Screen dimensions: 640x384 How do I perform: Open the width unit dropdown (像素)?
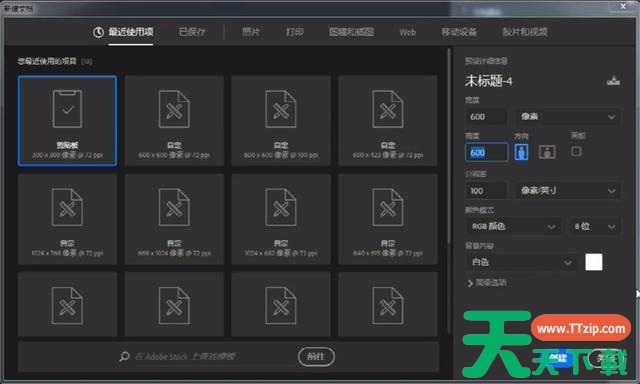pos(568,117)
